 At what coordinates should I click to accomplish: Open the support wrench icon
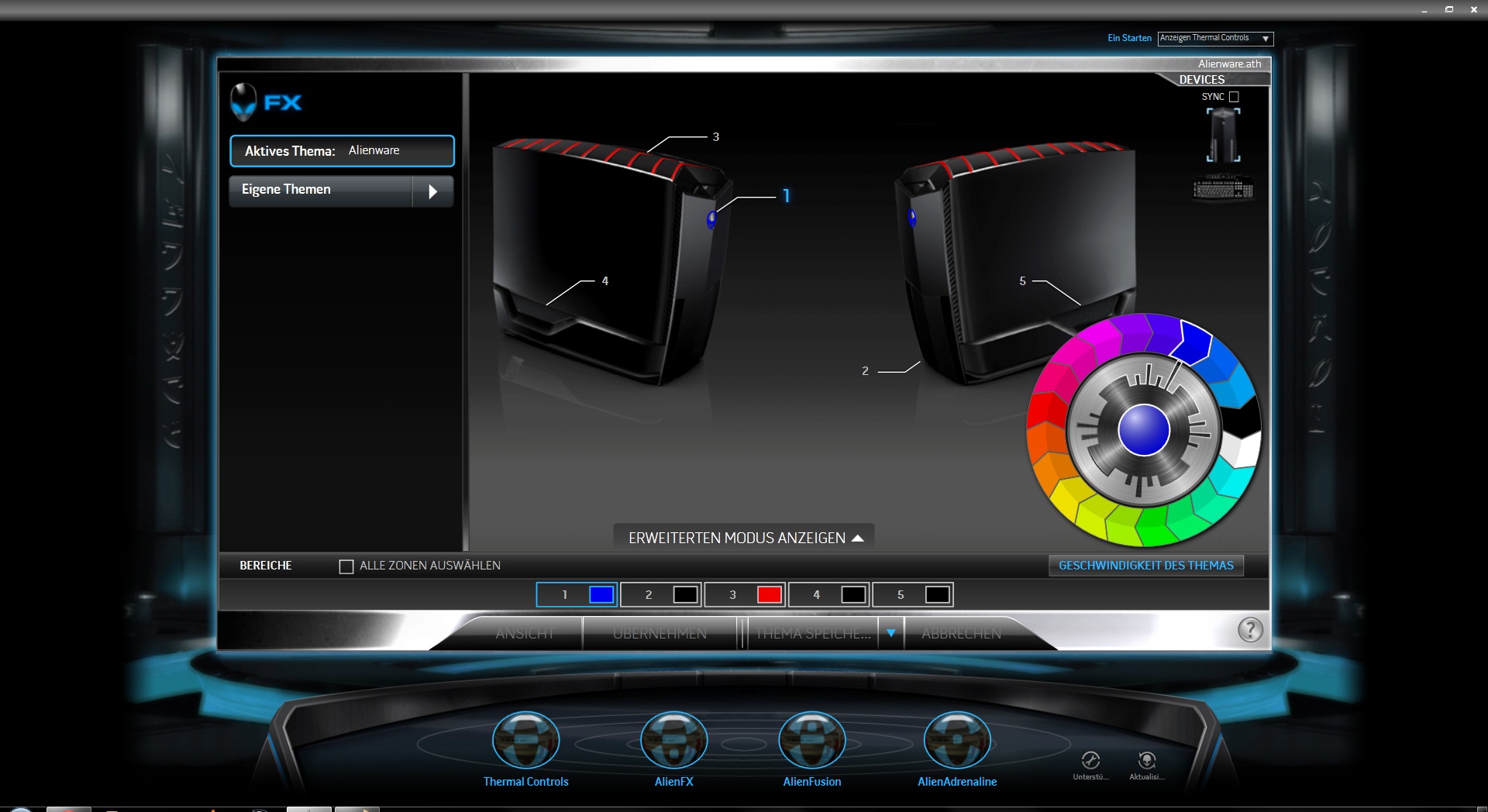coord(1090,761)
